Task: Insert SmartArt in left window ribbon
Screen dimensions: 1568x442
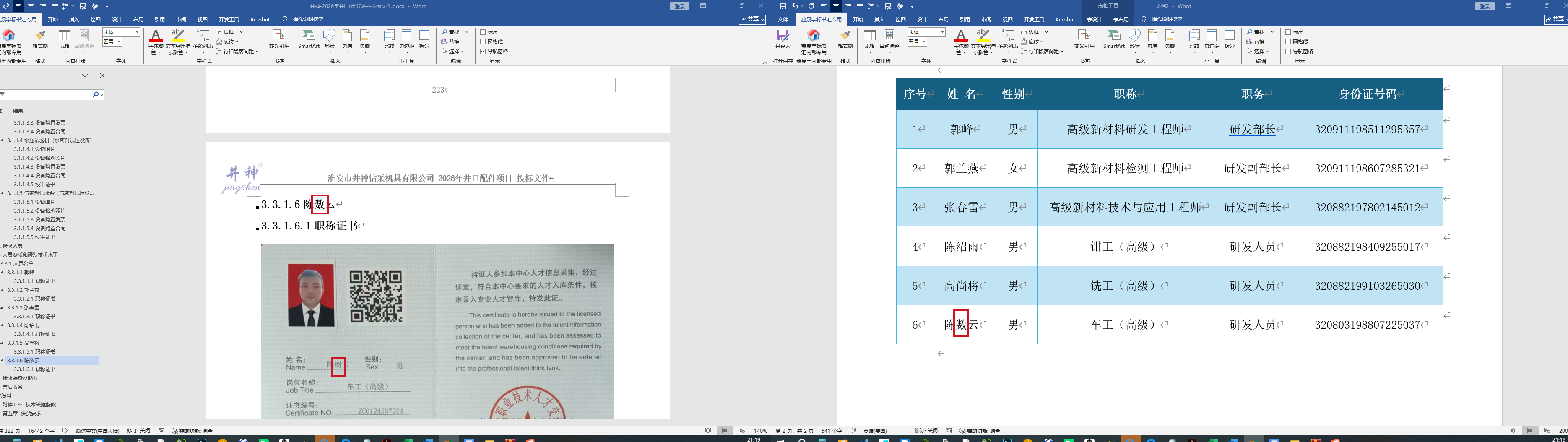Action: coord(309,39)
